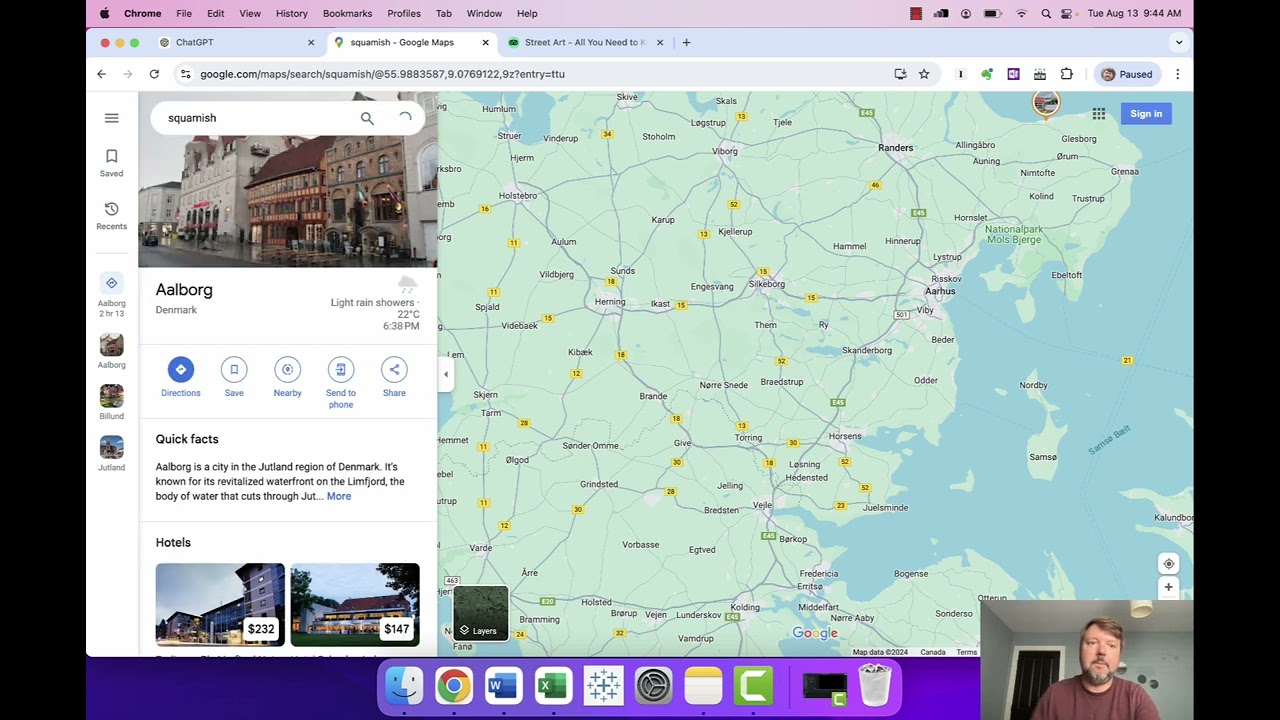Open the Google Maps hamburger menu
The height and width of the screenshot is (720, 1280).
[x=111, y=118]
